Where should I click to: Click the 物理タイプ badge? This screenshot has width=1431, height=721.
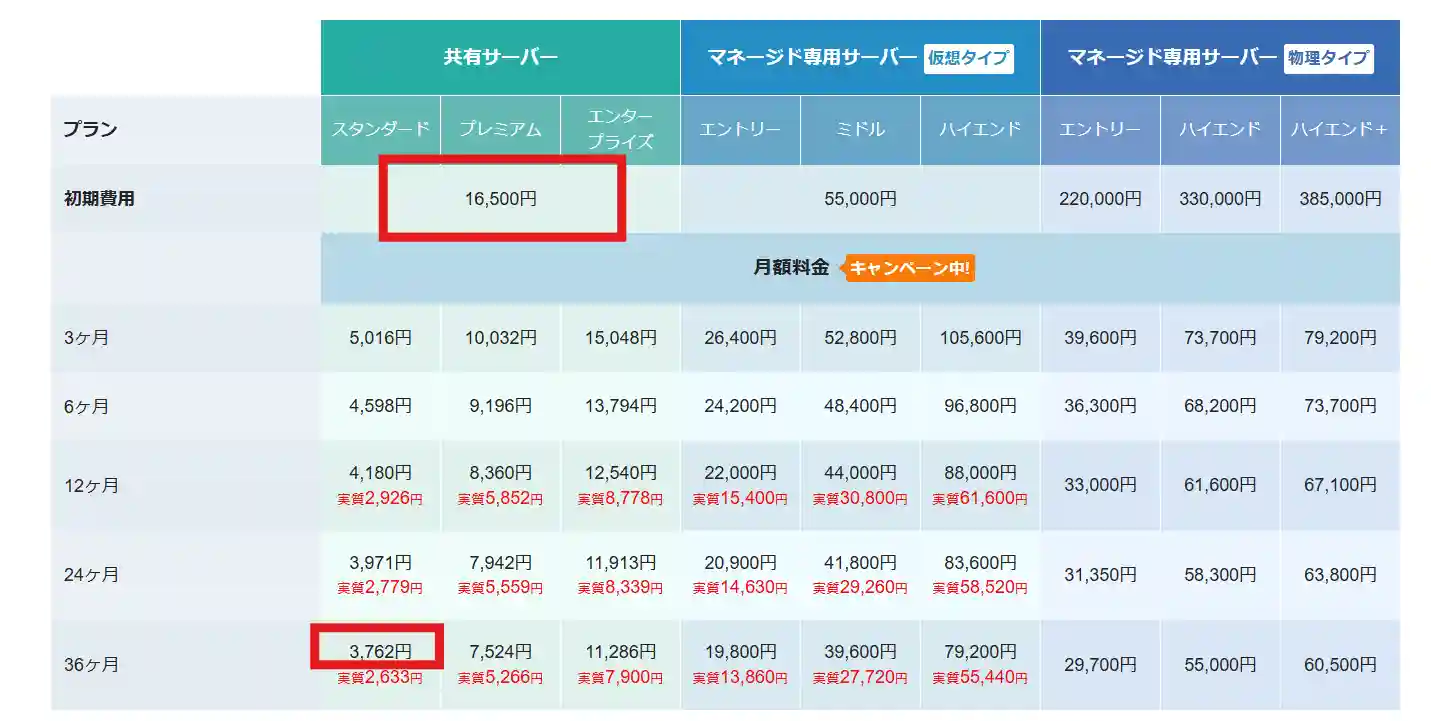pyautogui.click(x=1328, y=57)
